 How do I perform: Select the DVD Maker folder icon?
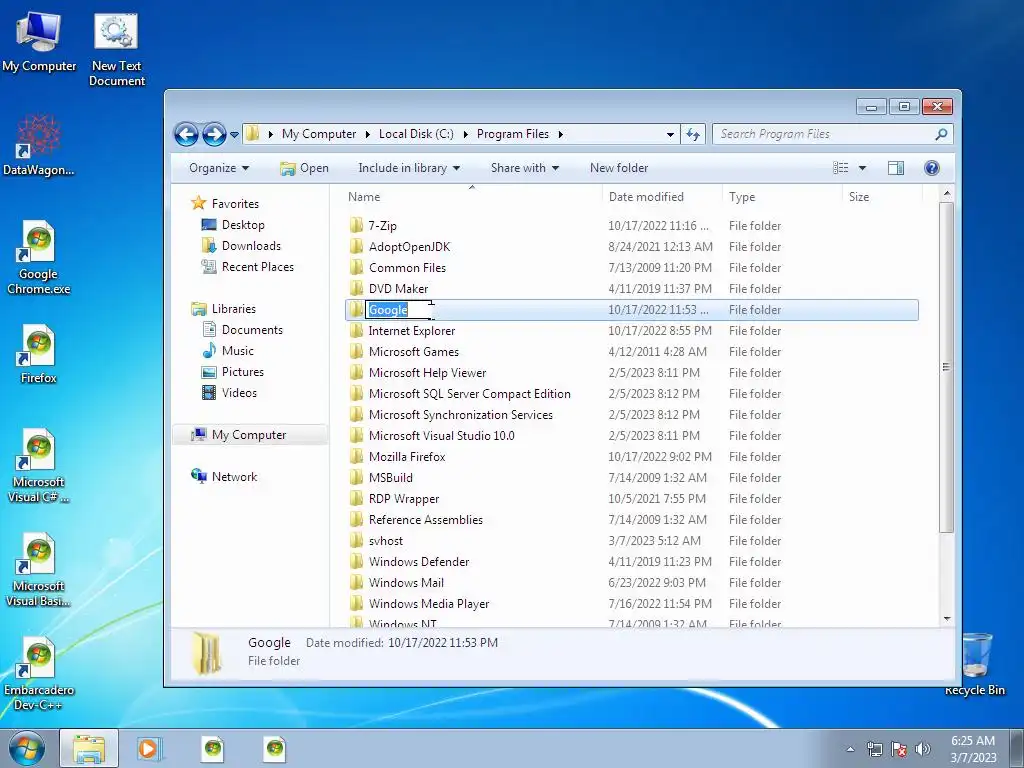(356, 289)
